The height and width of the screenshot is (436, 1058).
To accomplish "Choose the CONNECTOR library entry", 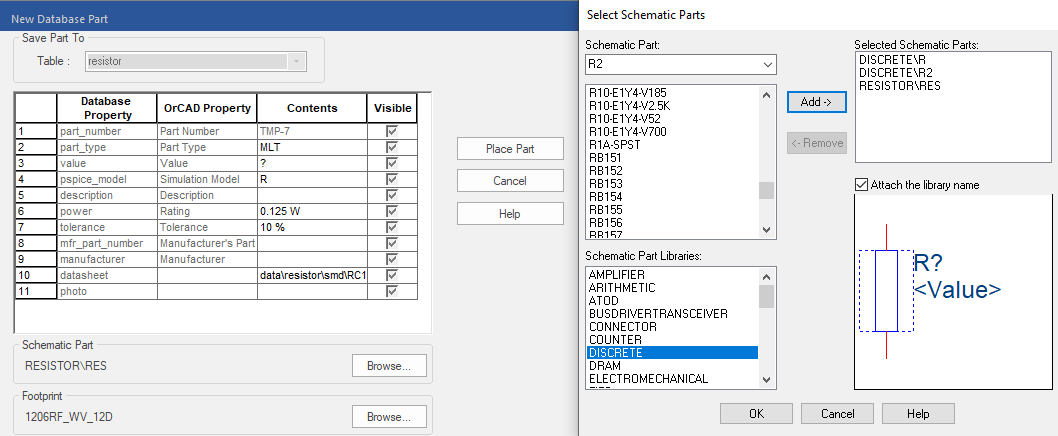I will click(x=622, y=327).
